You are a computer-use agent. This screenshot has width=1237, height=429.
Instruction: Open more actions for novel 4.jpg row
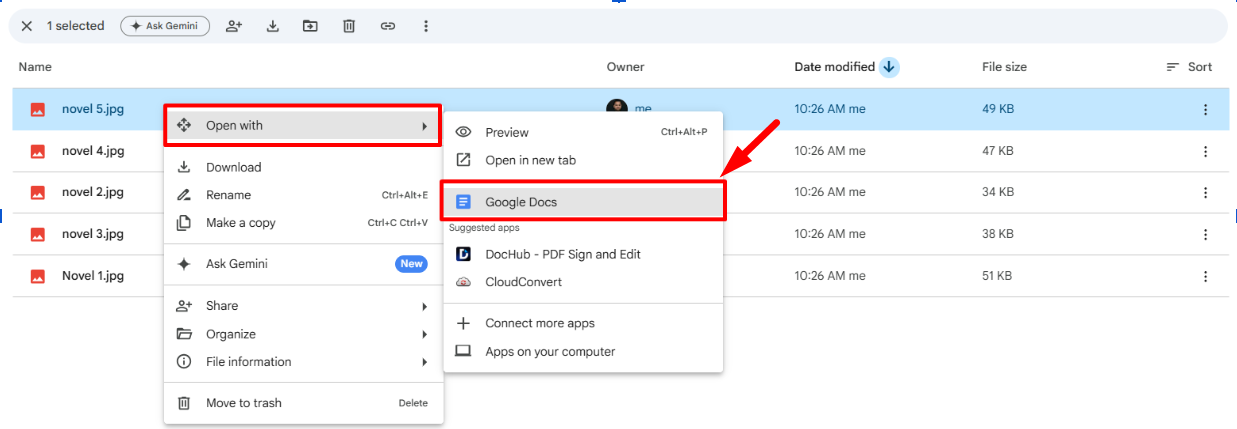click(x=1205, y=151)
